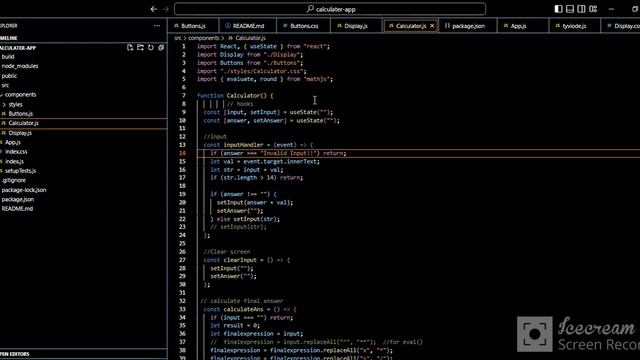This screenshot has height=360, width=640.
Task: Switch to package.json tab
Action: click(x=468, y=26)
